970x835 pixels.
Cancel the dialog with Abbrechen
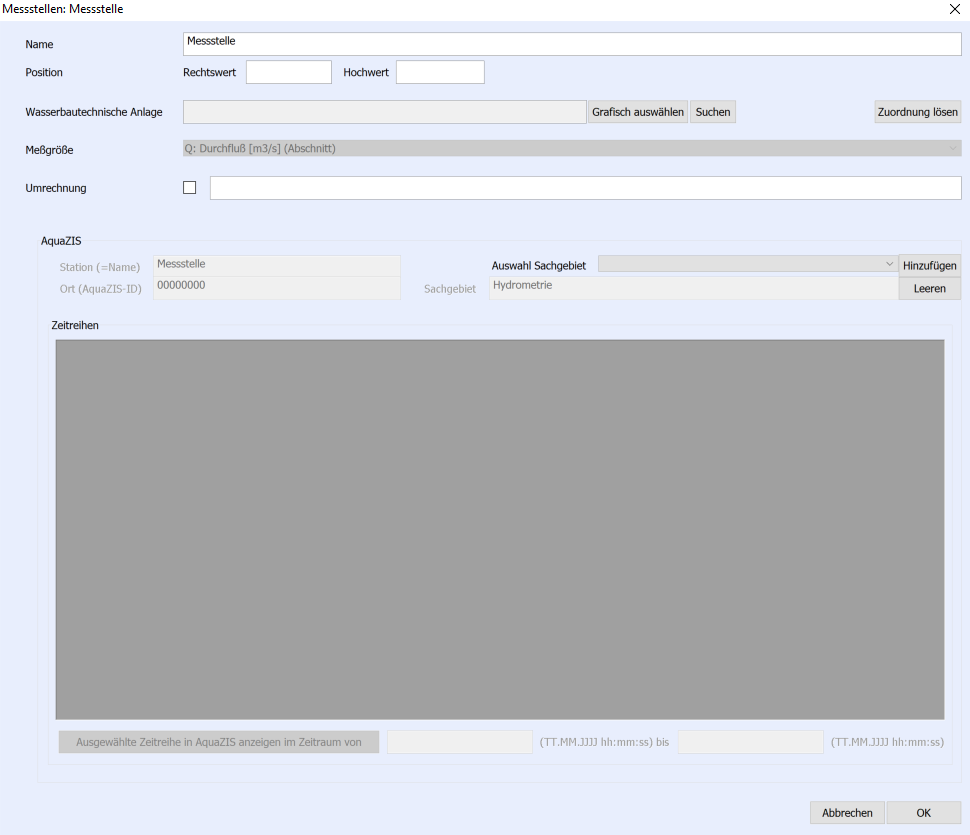[x=847, y=813]
